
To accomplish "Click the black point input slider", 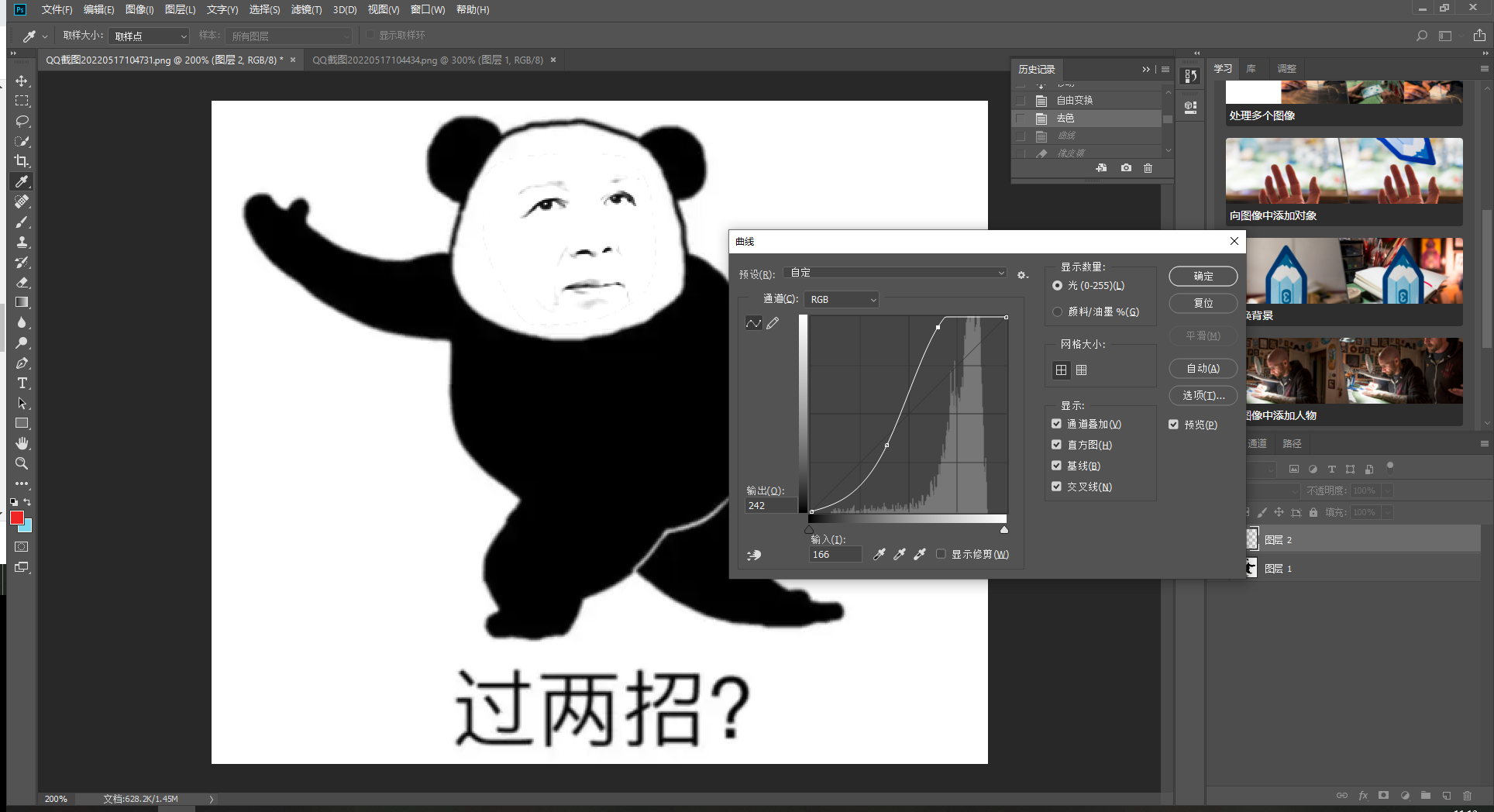I will [809, 530].
